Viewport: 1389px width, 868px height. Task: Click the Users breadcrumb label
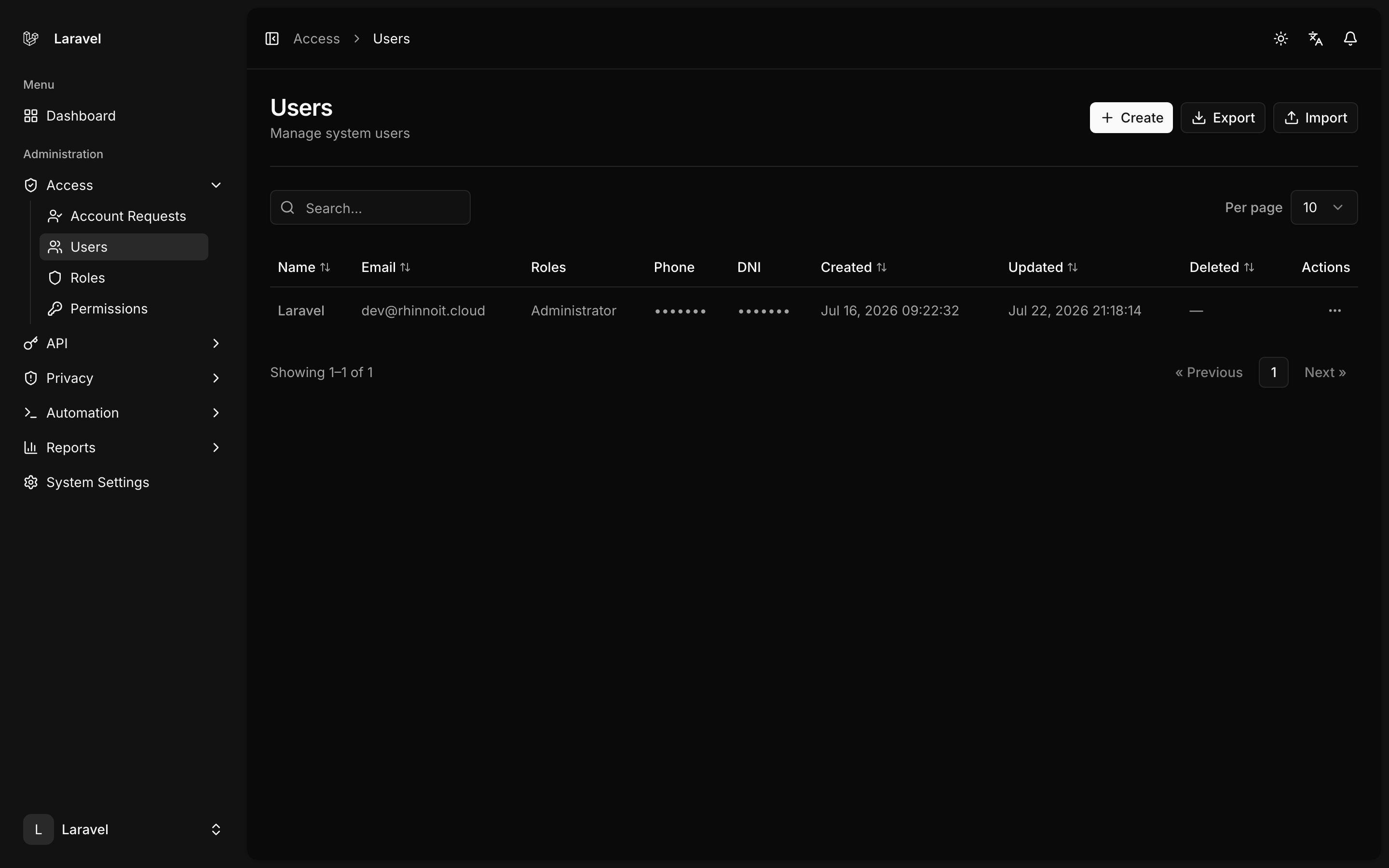[x=392, y=39]
